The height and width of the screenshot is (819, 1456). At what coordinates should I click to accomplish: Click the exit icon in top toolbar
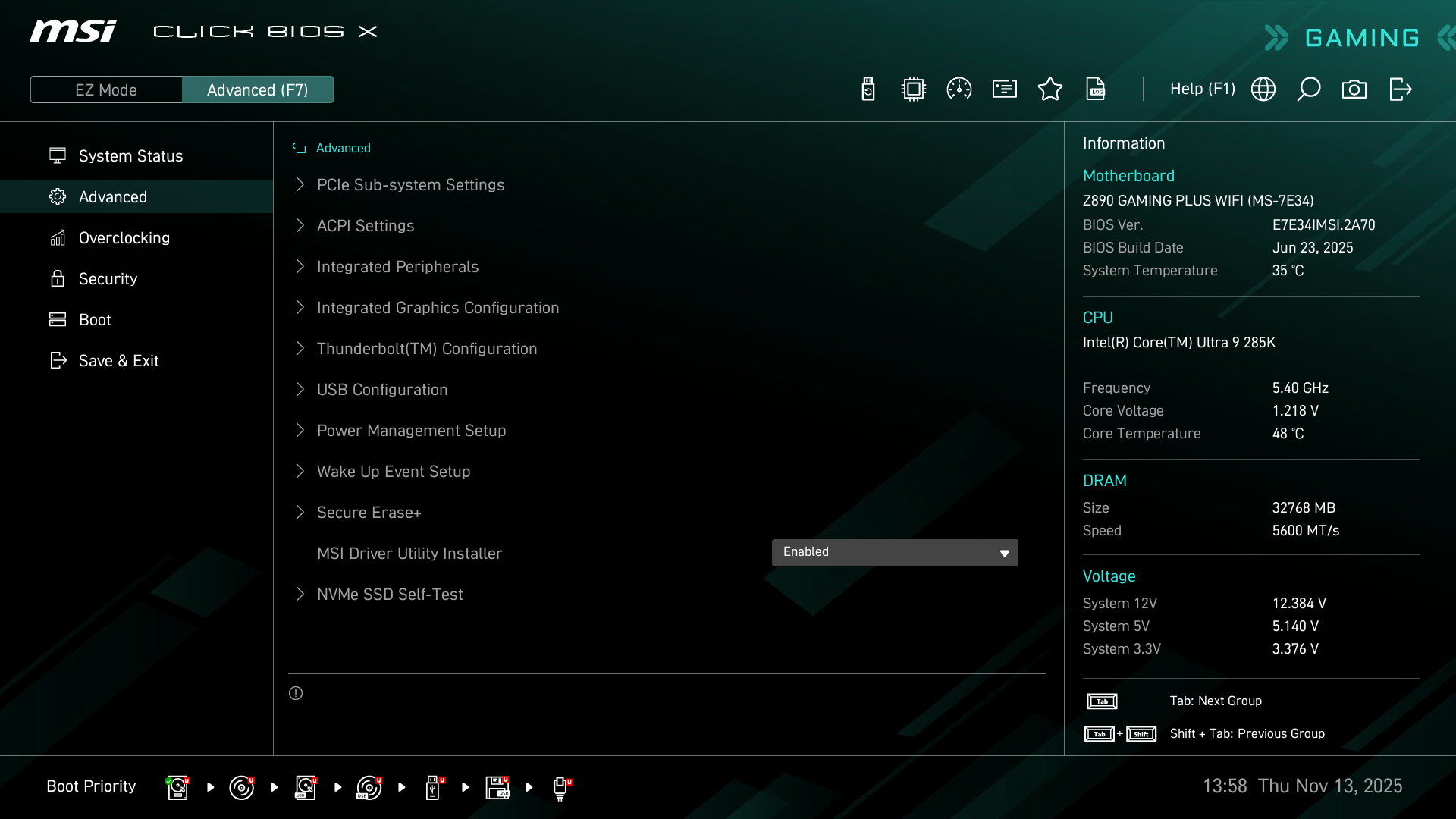pos(1400,89)
